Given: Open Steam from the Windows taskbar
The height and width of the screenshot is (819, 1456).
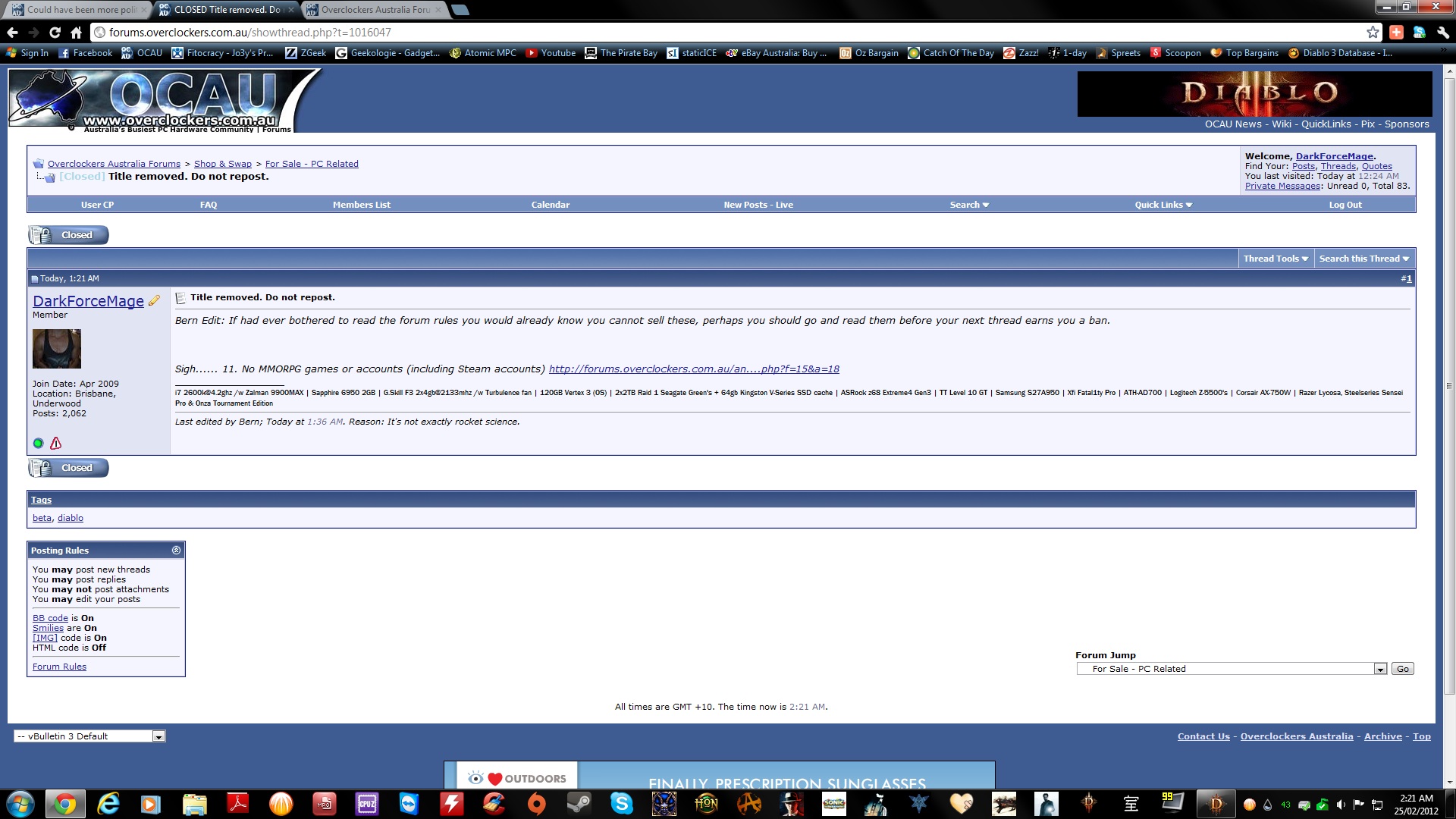Looking at the screenshot, I should click(x=579, y=803).
